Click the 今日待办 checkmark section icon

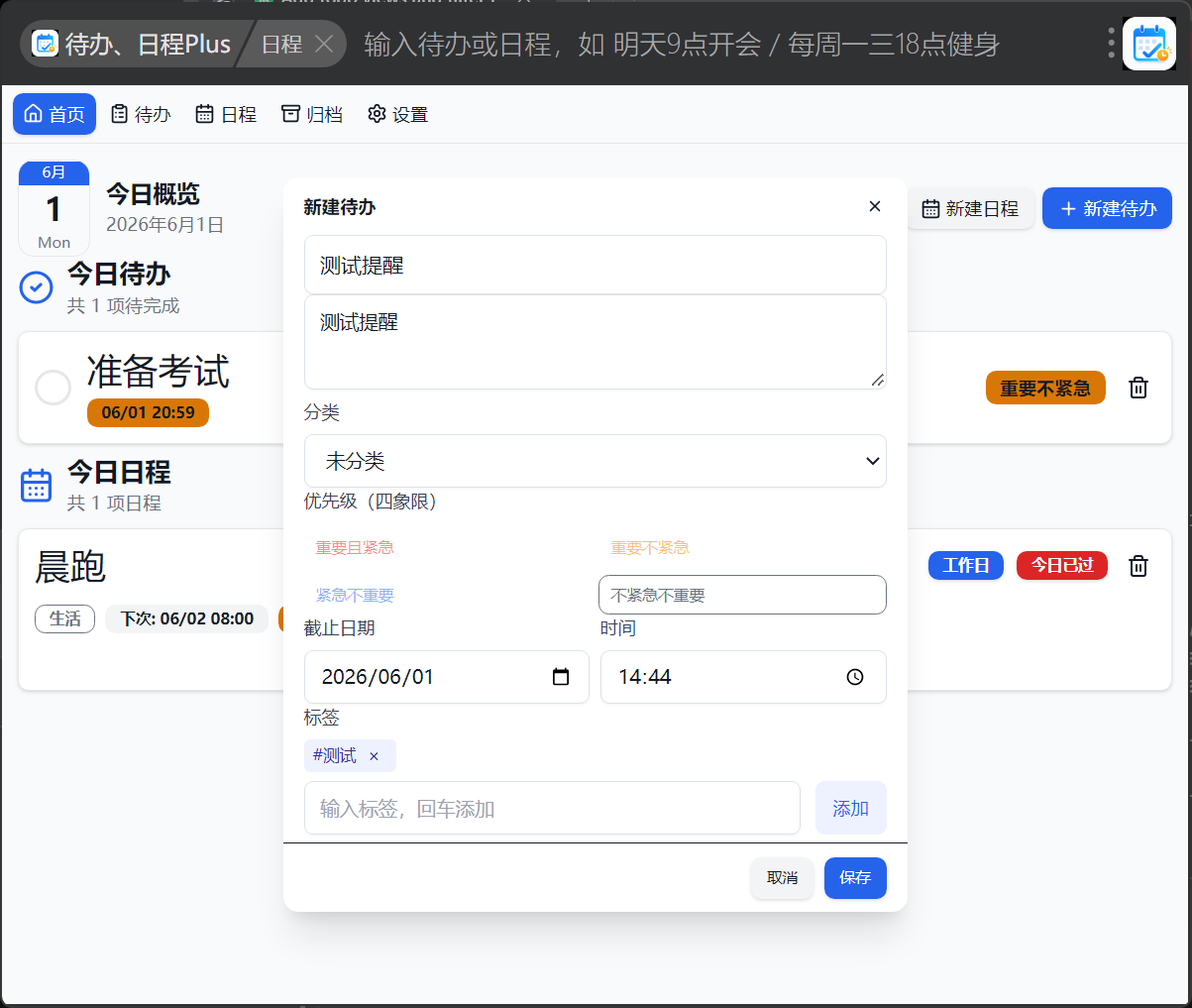coord(37,287)
